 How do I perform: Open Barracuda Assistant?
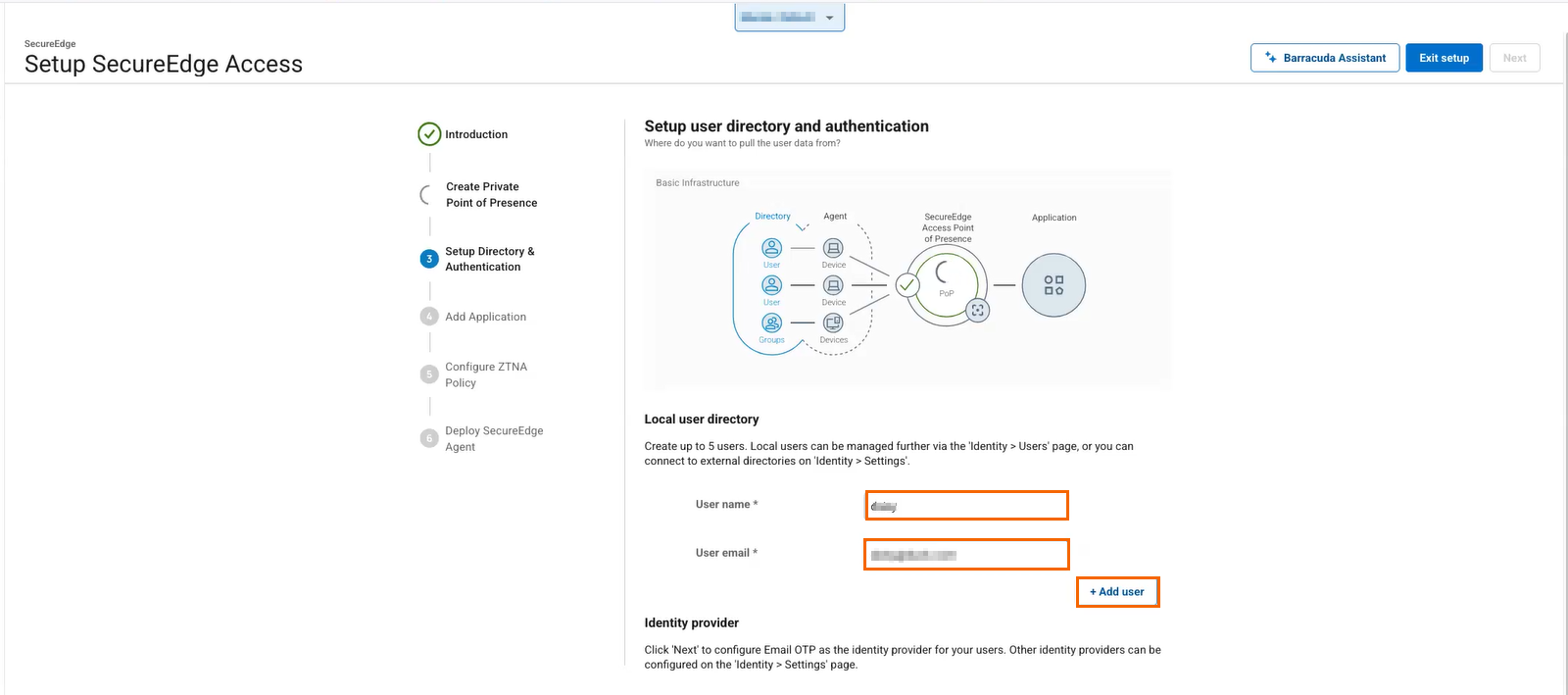coord(1324,58)
